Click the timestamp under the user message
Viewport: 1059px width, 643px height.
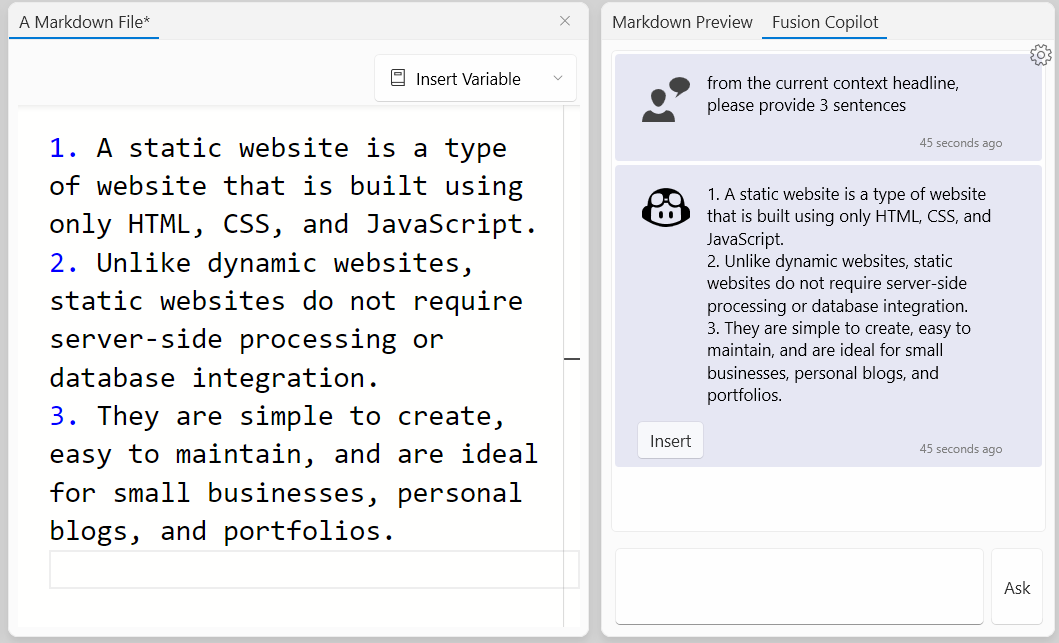(960, 143)
